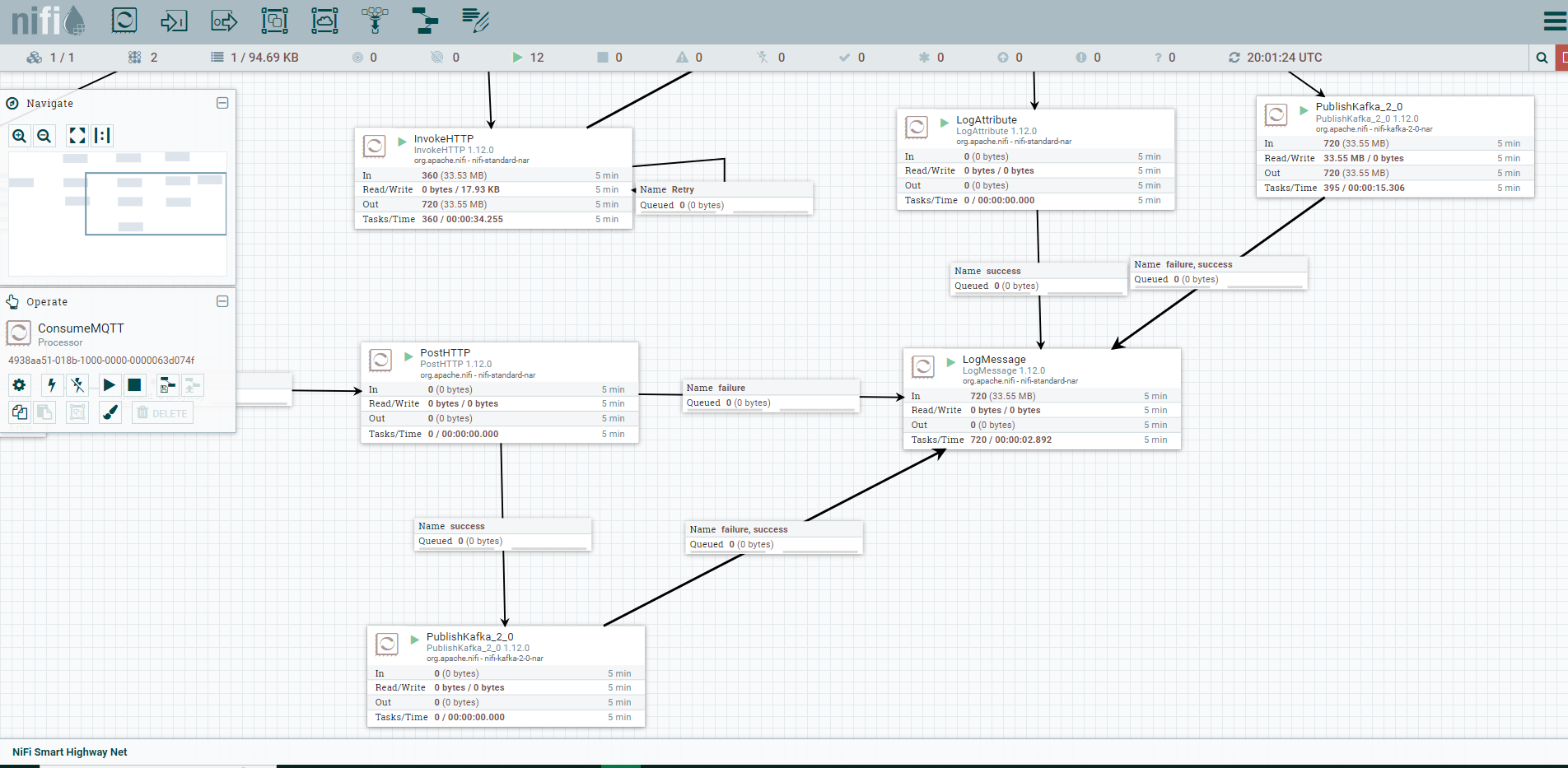Screen dimensions: 1568x768
Task: Open the Change Color paintbrush tool
Action: point(110,412)
